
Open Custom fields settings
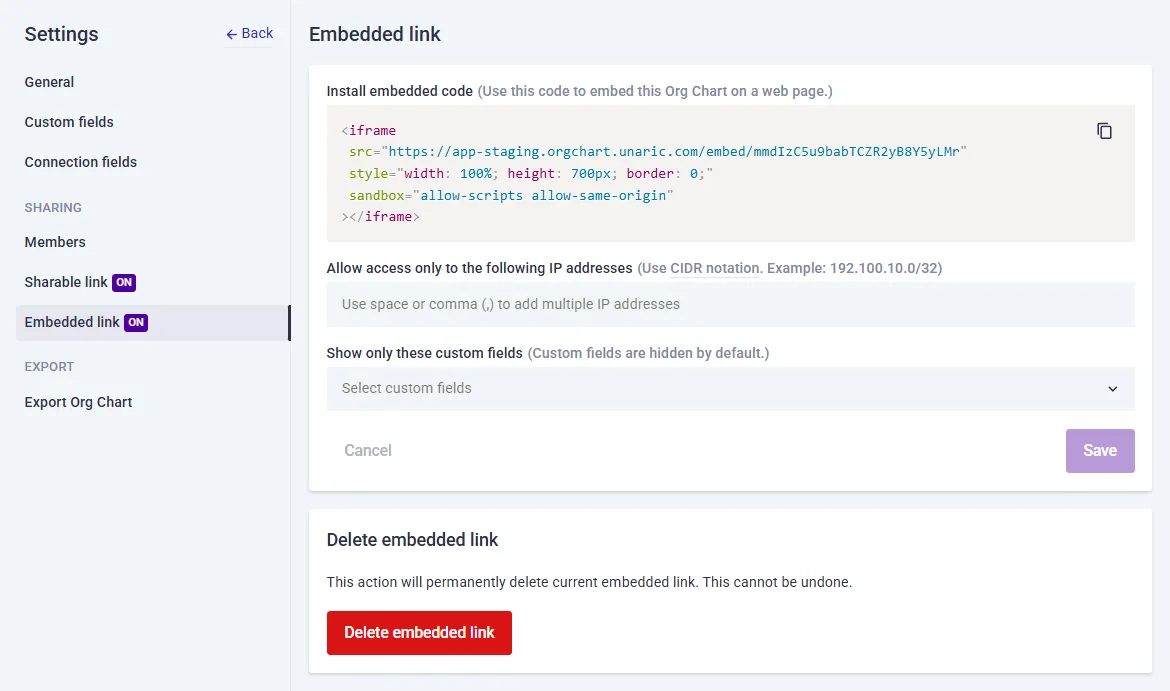pyautogui.click(x=69, y=122)
